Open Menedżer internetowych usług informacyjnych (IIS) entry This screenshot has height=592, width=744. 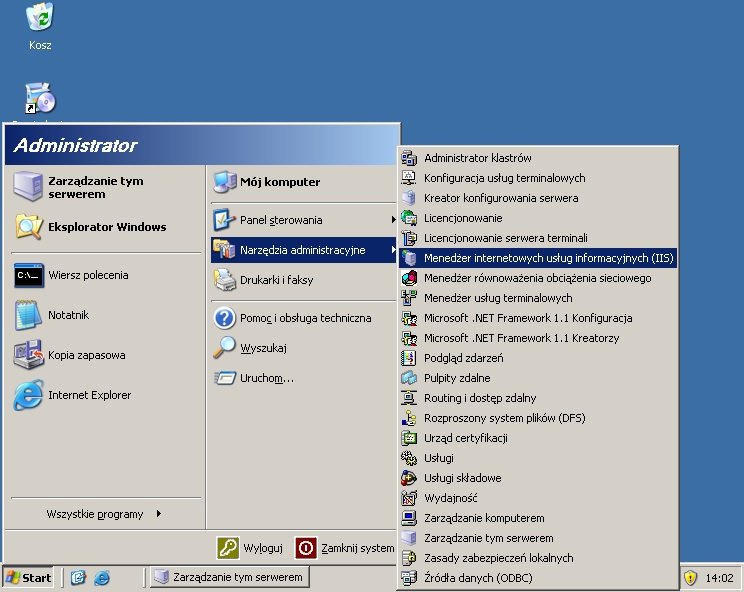538,258
